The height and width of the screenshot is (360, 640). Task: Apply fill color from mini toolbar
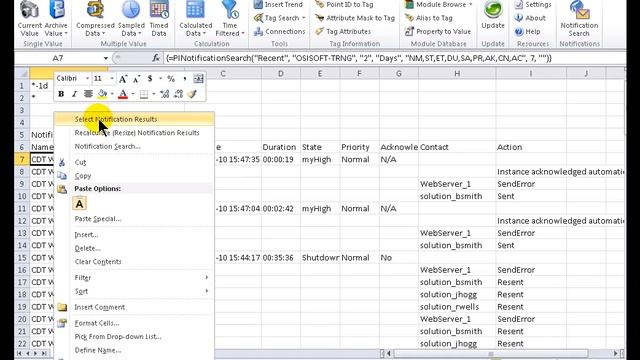click(102, 94)
